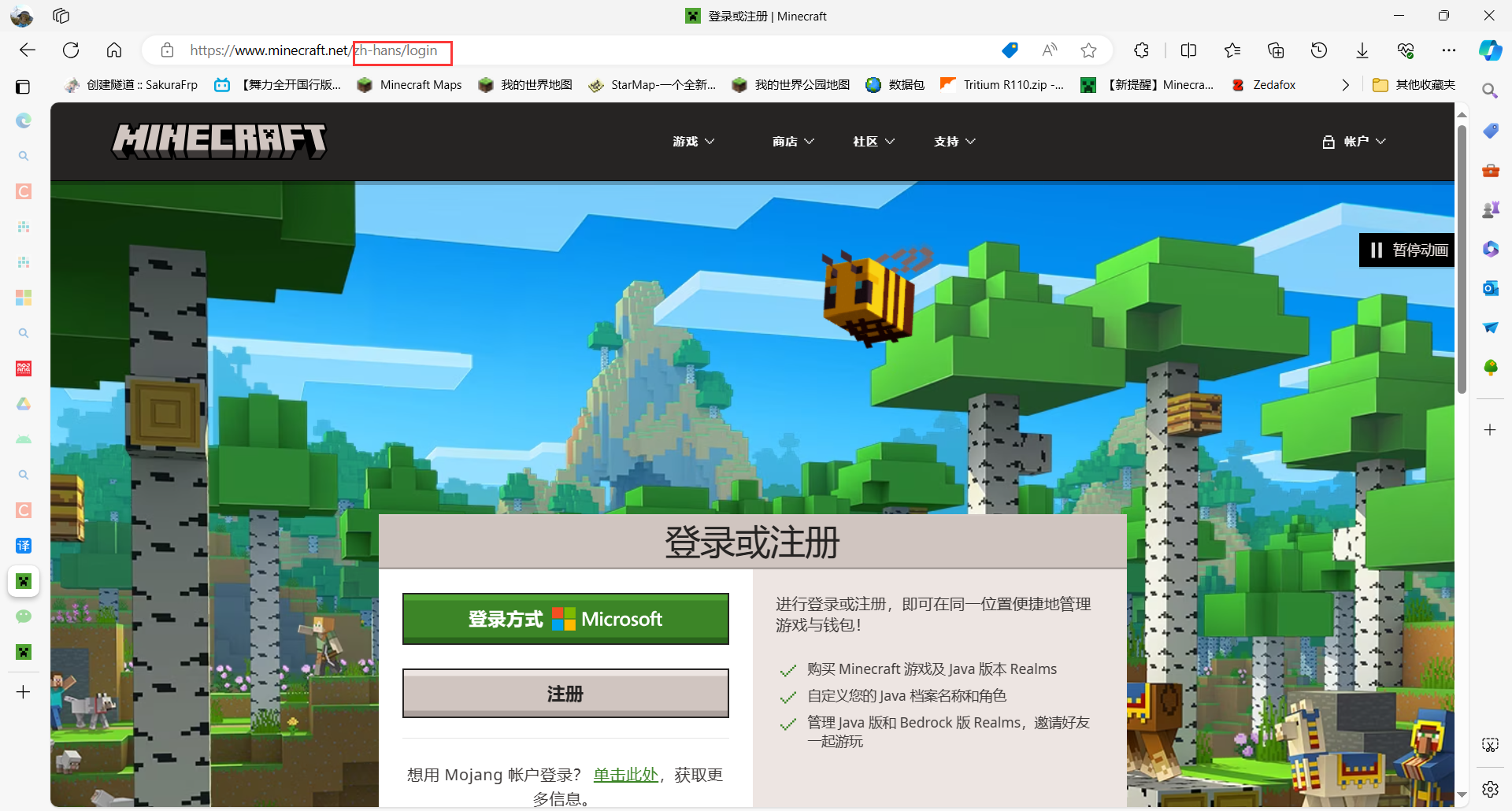Open the green tree sidebar app
This screenshot has width=1512, height=811.
tap(1490, 367)
